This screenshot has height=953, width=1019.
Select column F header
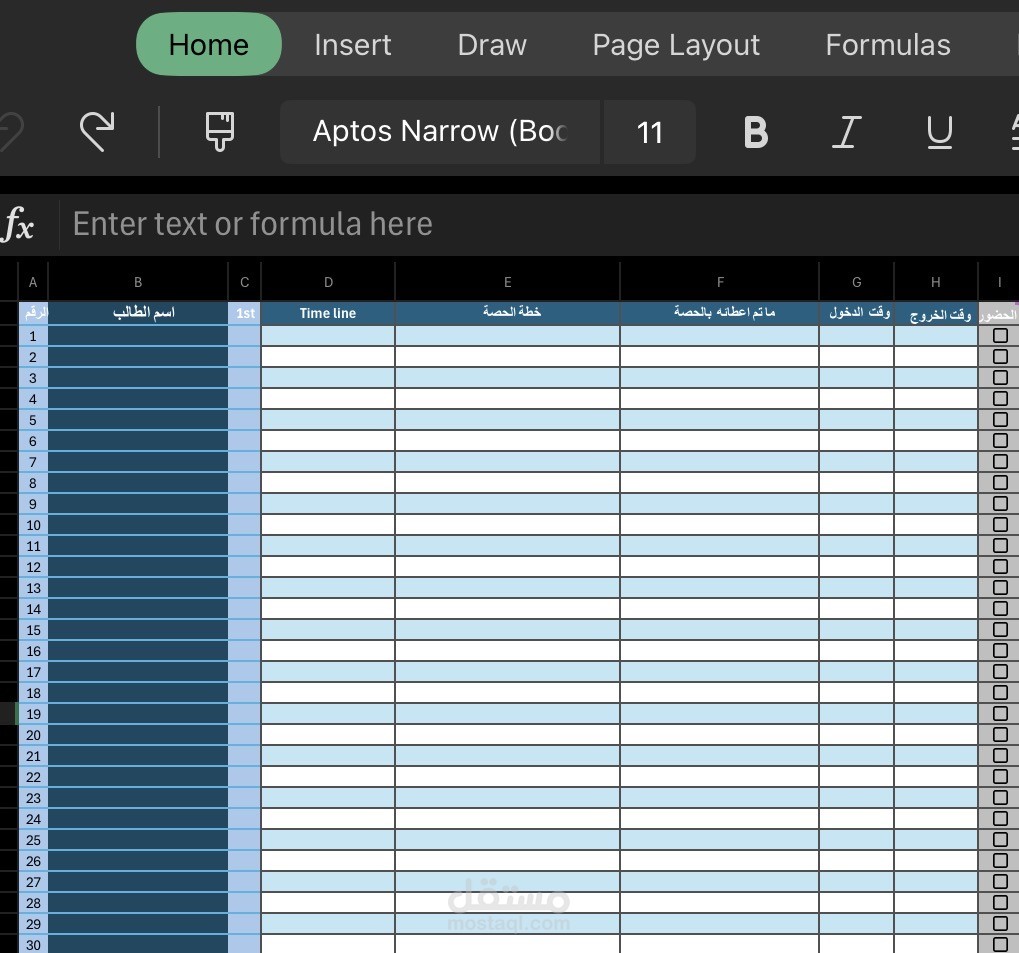click(x=720, y=282)
